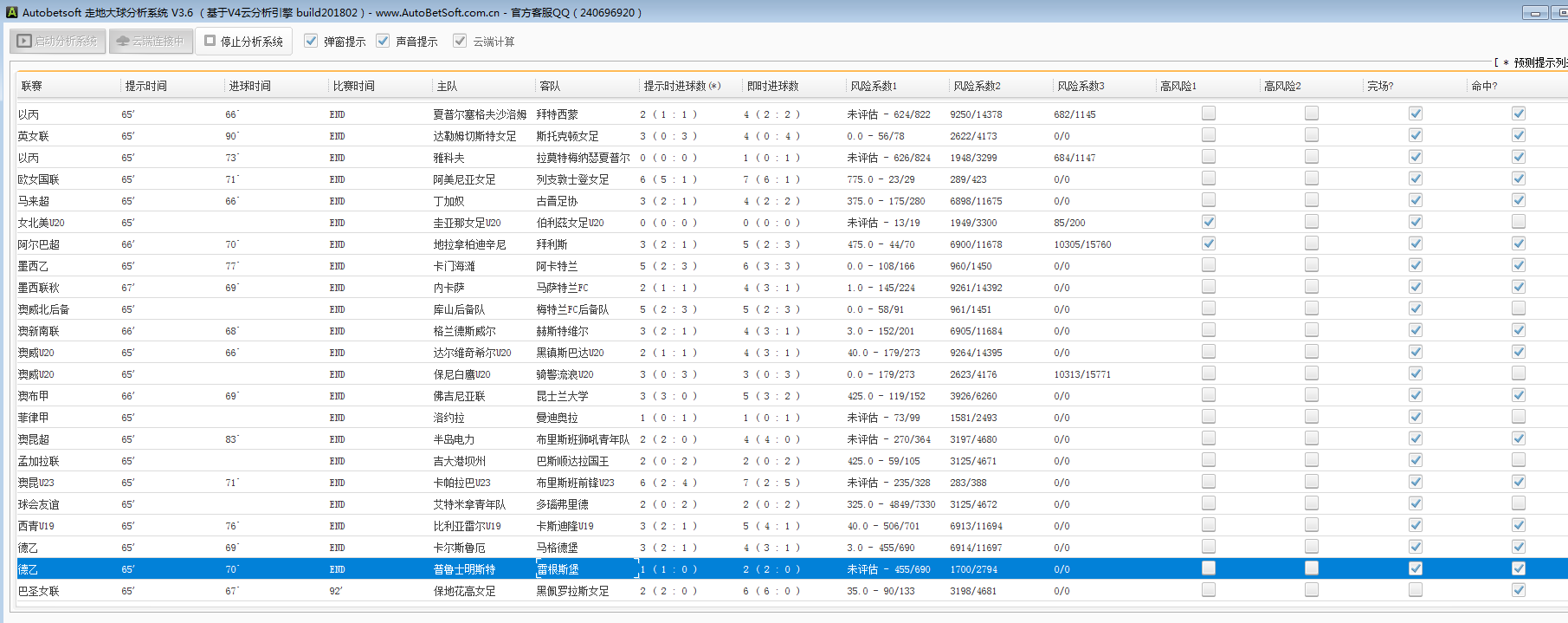Minimize the Autobetsoft window
1568x623 pixels.
(1535, 13)
